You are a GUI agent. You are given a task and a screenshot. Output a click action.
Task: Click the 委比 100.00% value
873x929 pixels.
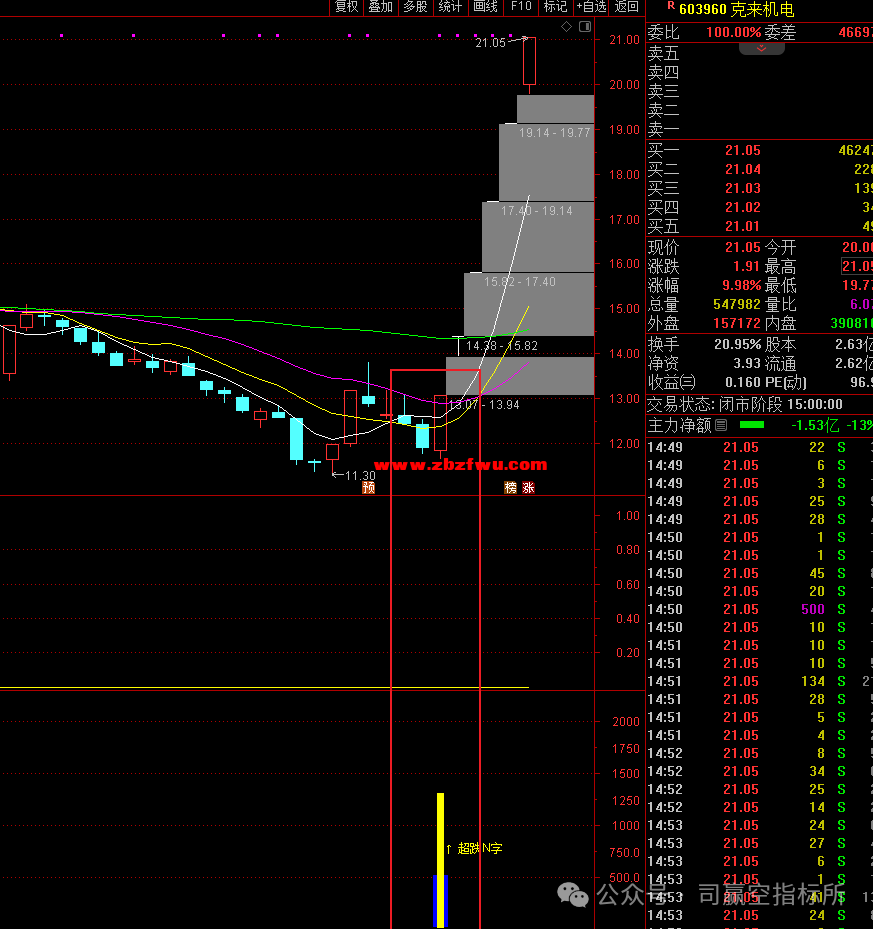coord(733,32)
